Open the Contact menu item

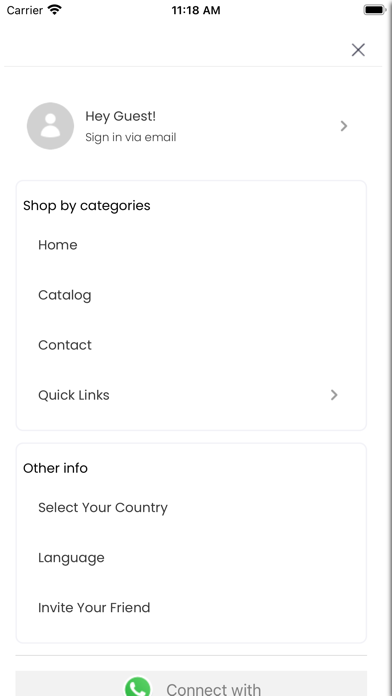click(x=65, y=345)
